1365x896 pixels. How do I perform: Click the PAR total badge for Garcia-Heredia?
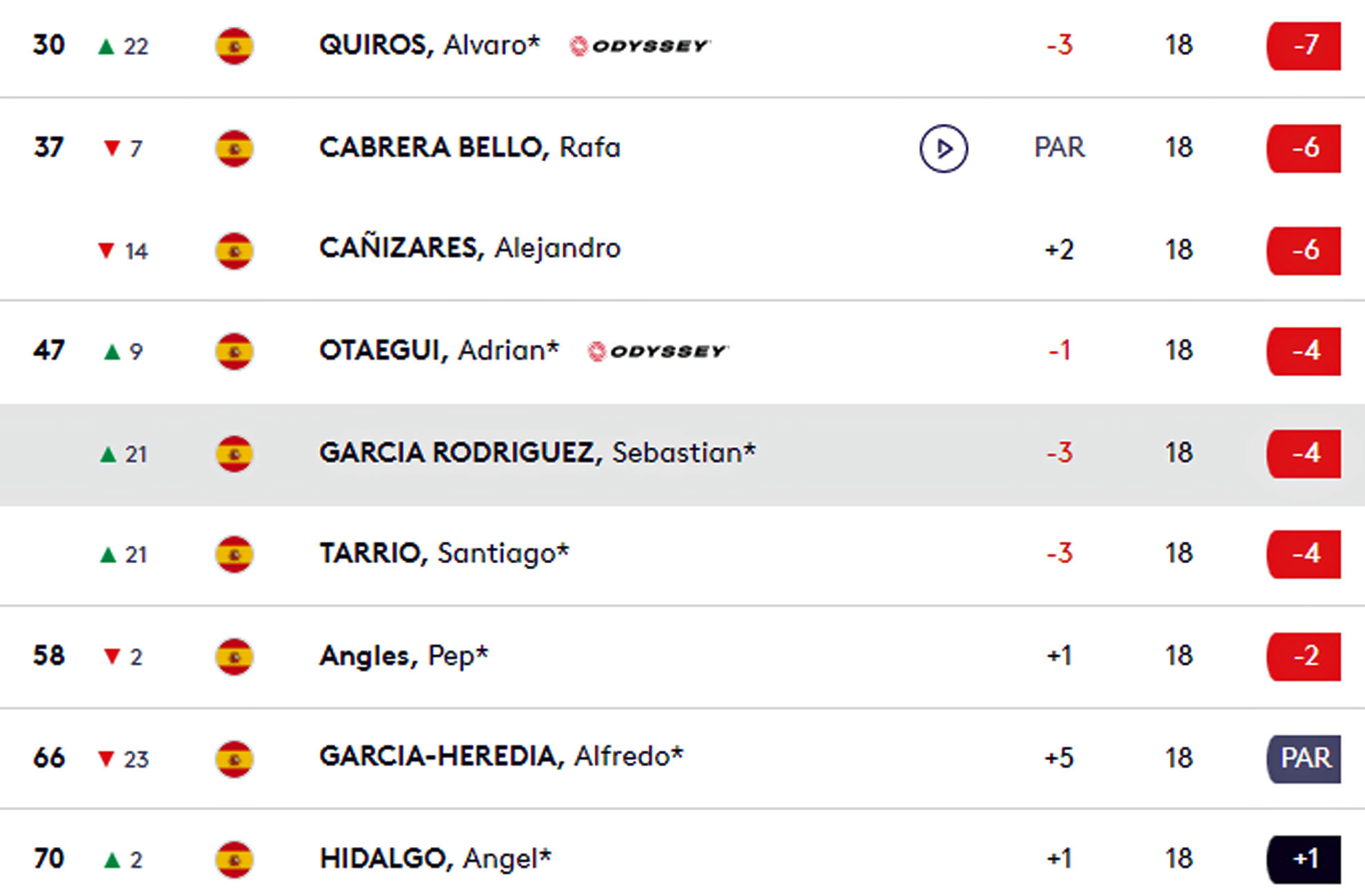(1304, 758)
